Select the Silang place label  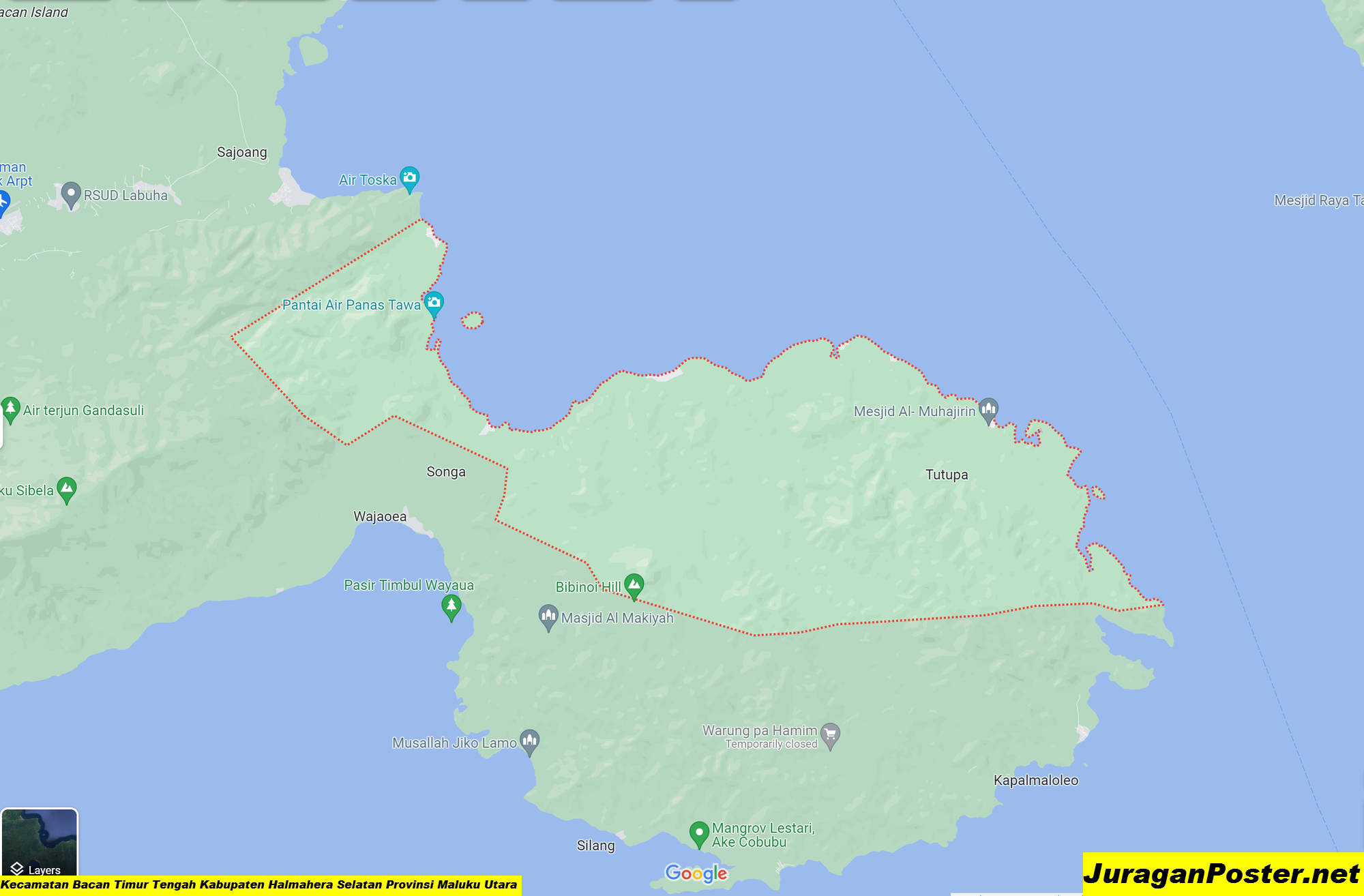(596, 846)
